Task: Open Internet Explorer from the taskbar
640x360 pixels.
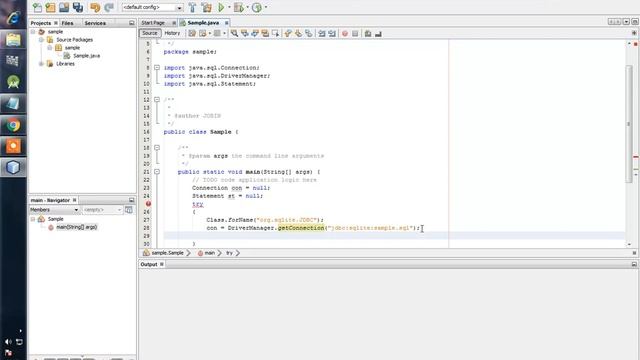Action: tap(13, 18)
